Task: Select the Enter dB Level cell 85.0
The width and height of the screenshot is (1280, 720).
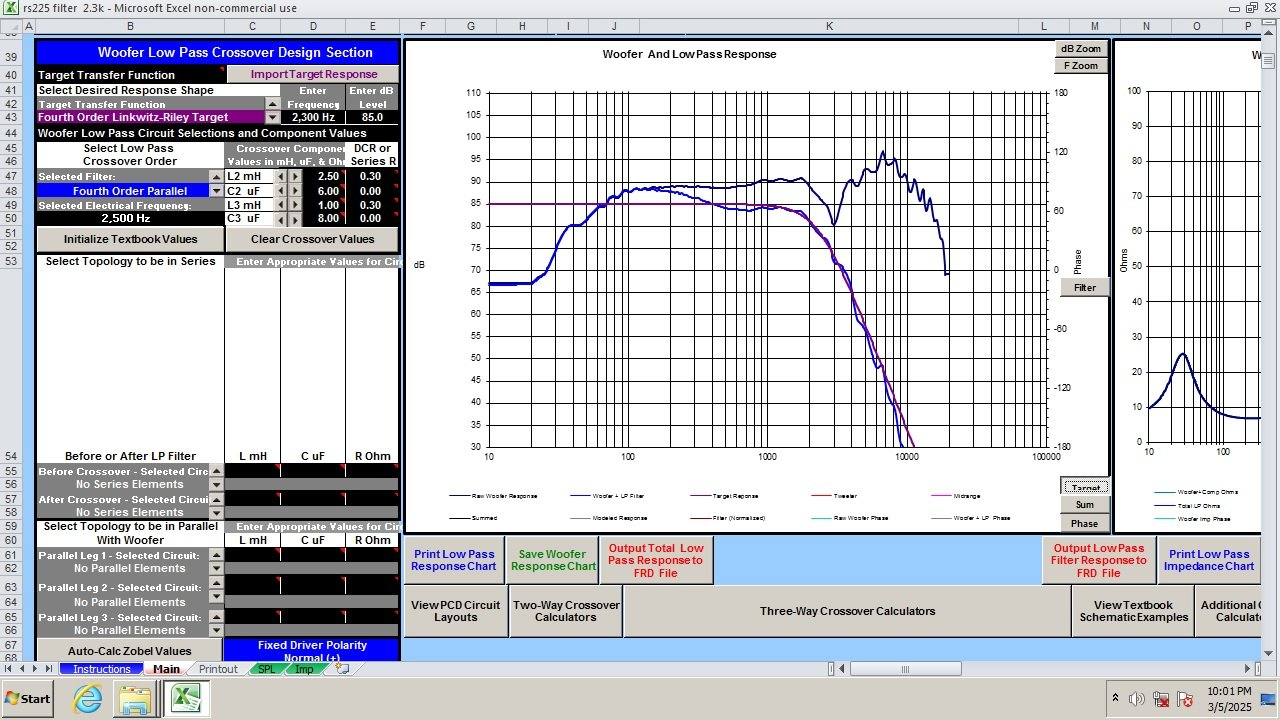Action: [372, 117]
